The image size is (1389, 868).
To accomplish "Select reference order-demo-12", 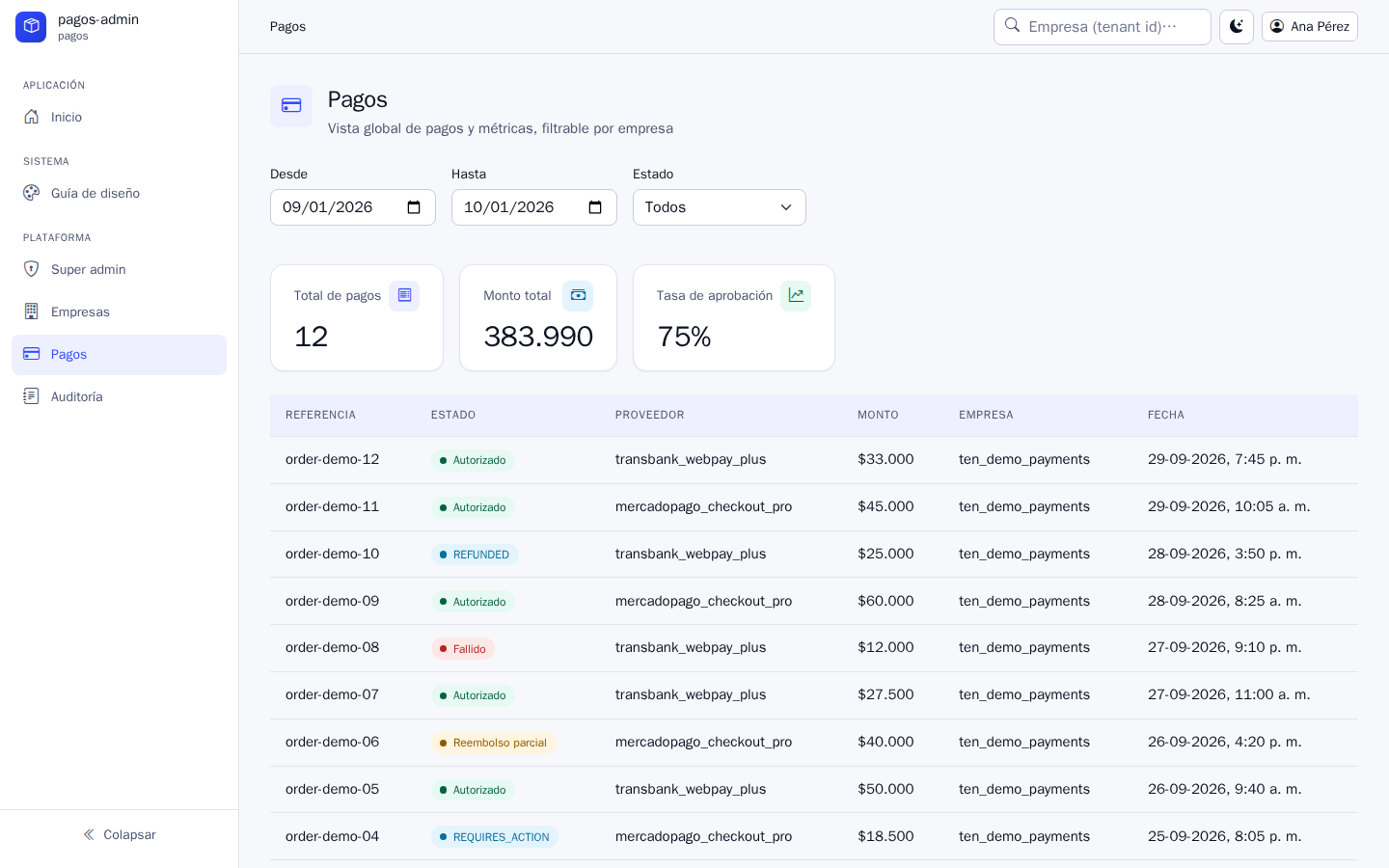I will [333, 459].
